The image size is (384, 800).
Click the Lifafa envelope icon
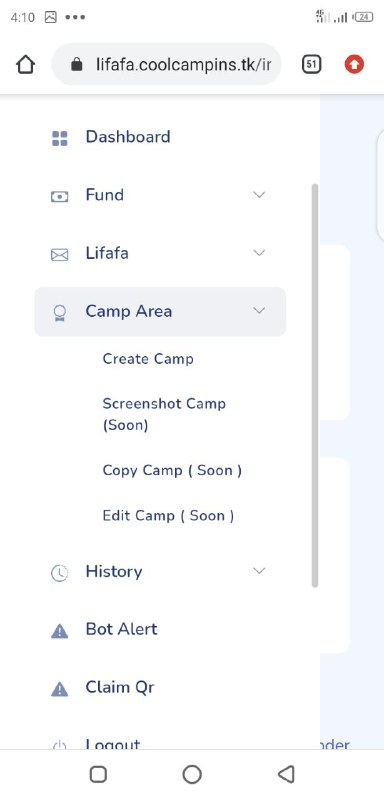(x=60, y=255)
